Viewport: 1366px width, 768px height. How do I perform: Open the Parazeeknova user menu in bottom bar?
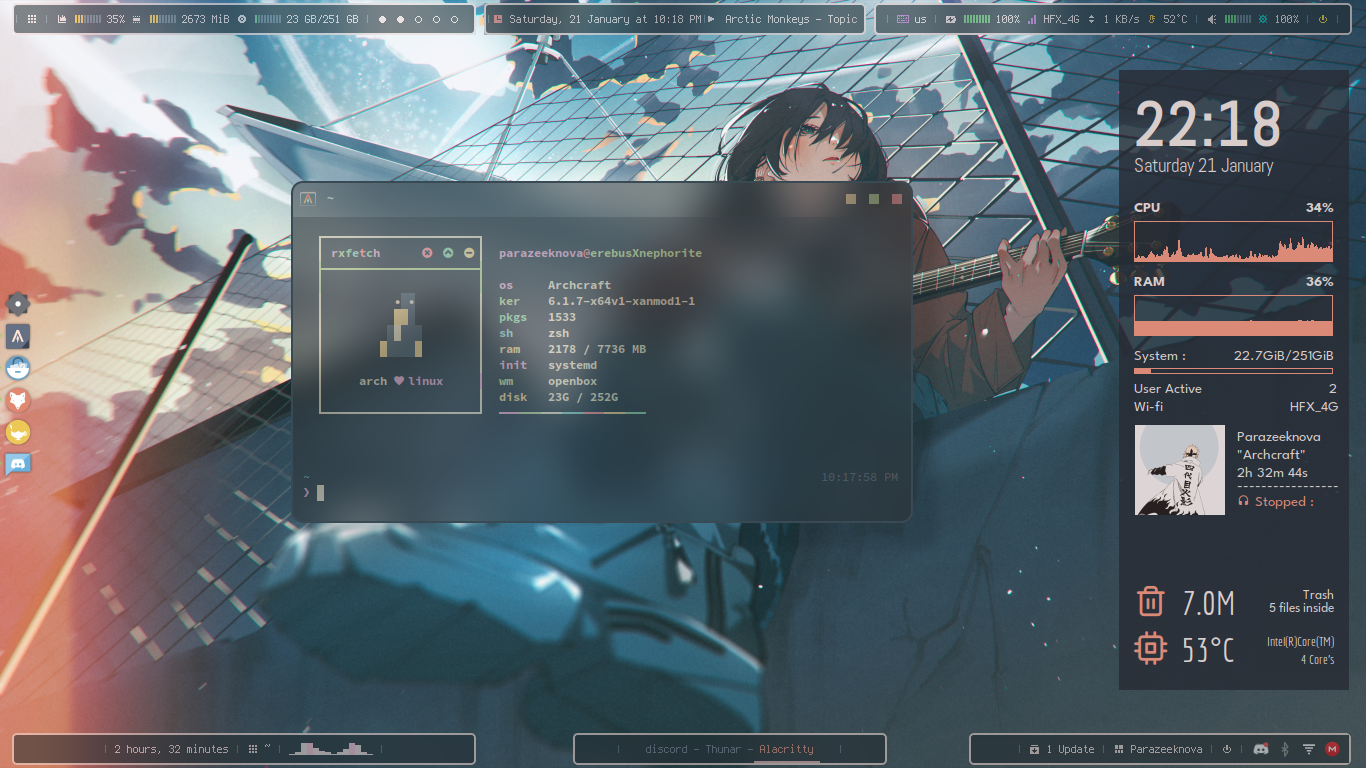coord(1160,749)
